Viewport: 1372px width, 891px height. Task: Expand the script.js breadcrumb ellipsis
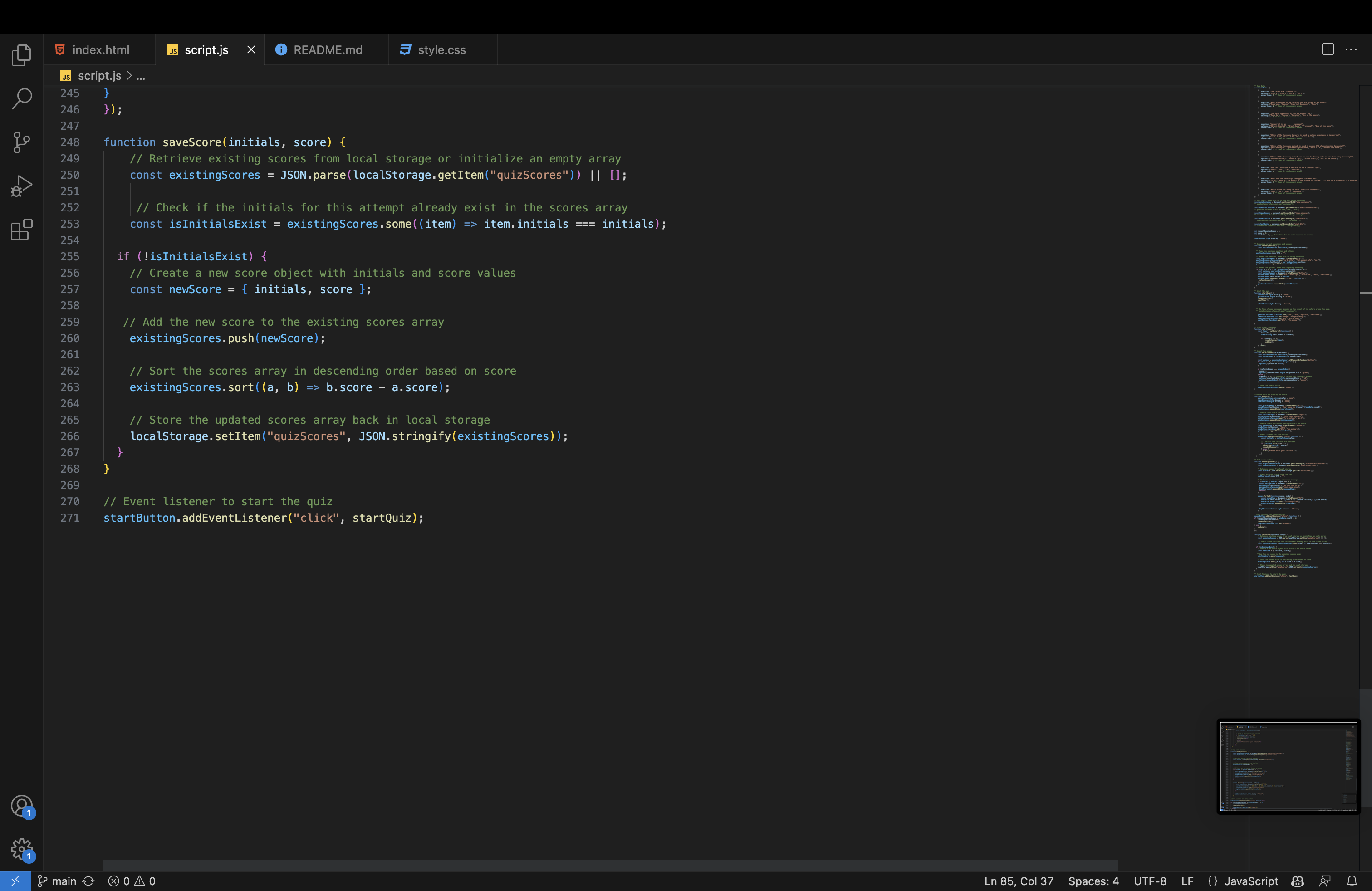[141, 75]
